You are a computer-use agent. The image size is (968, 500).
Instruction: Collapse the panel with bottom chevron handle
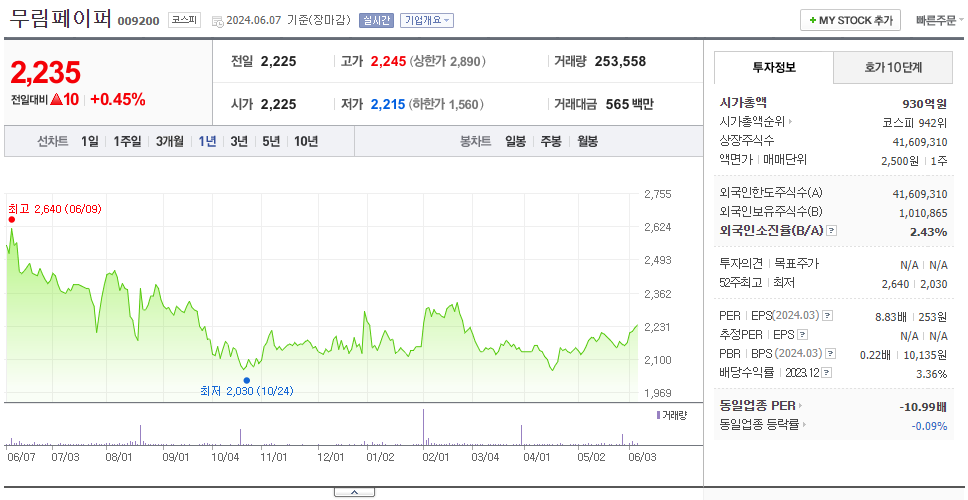(x=354, y=492)
